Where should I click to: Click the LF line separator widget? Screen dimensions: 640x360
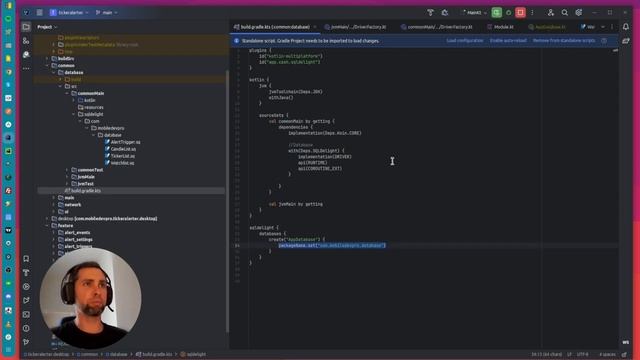(569, 354)
